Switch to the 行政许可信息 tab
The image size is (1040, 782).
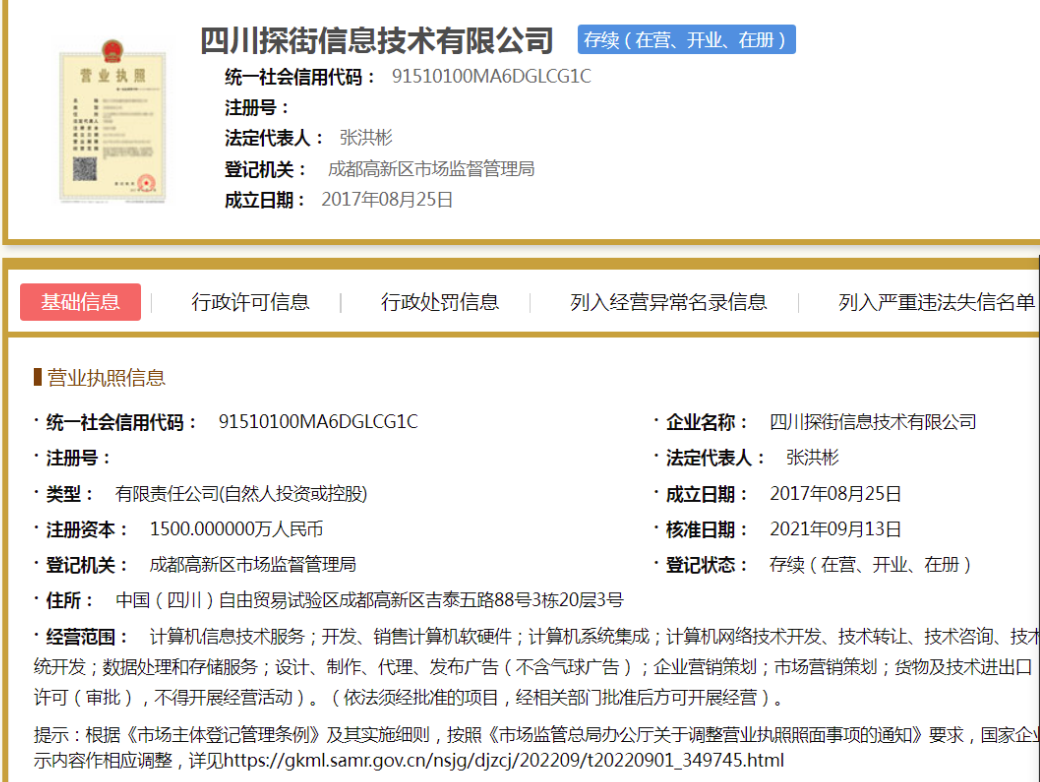[x=250, y=302]
